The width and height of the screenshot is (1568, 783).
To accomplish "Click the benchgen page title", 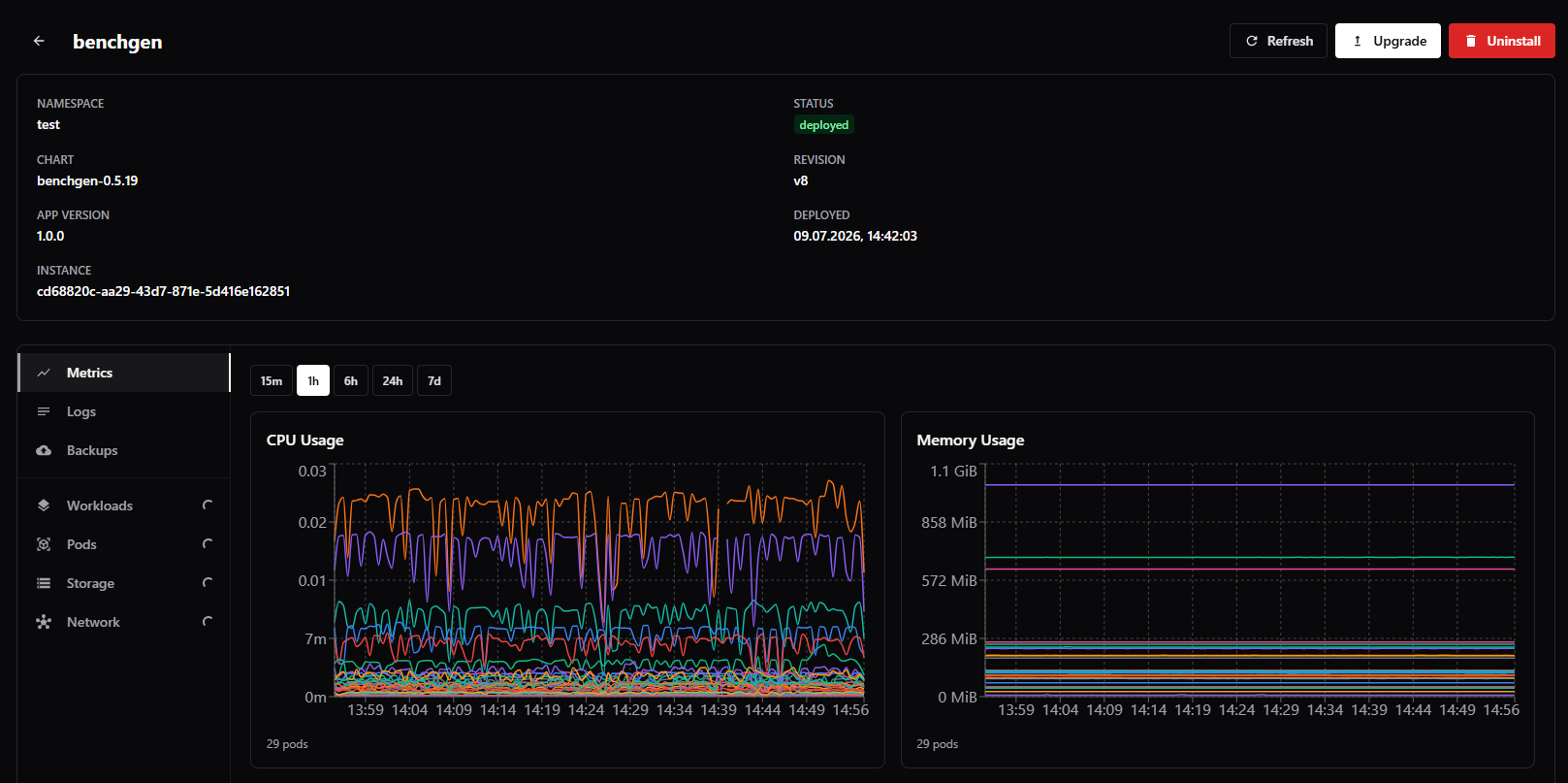I will click(x=117, y=42).
